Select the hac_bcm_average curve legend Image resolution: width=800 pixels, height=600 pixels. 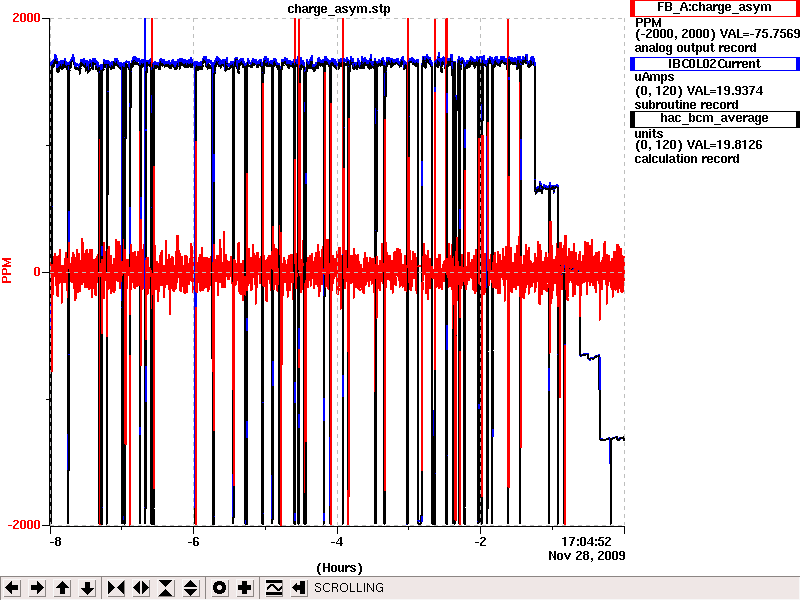pyautogui.click(x=714, y=118)
